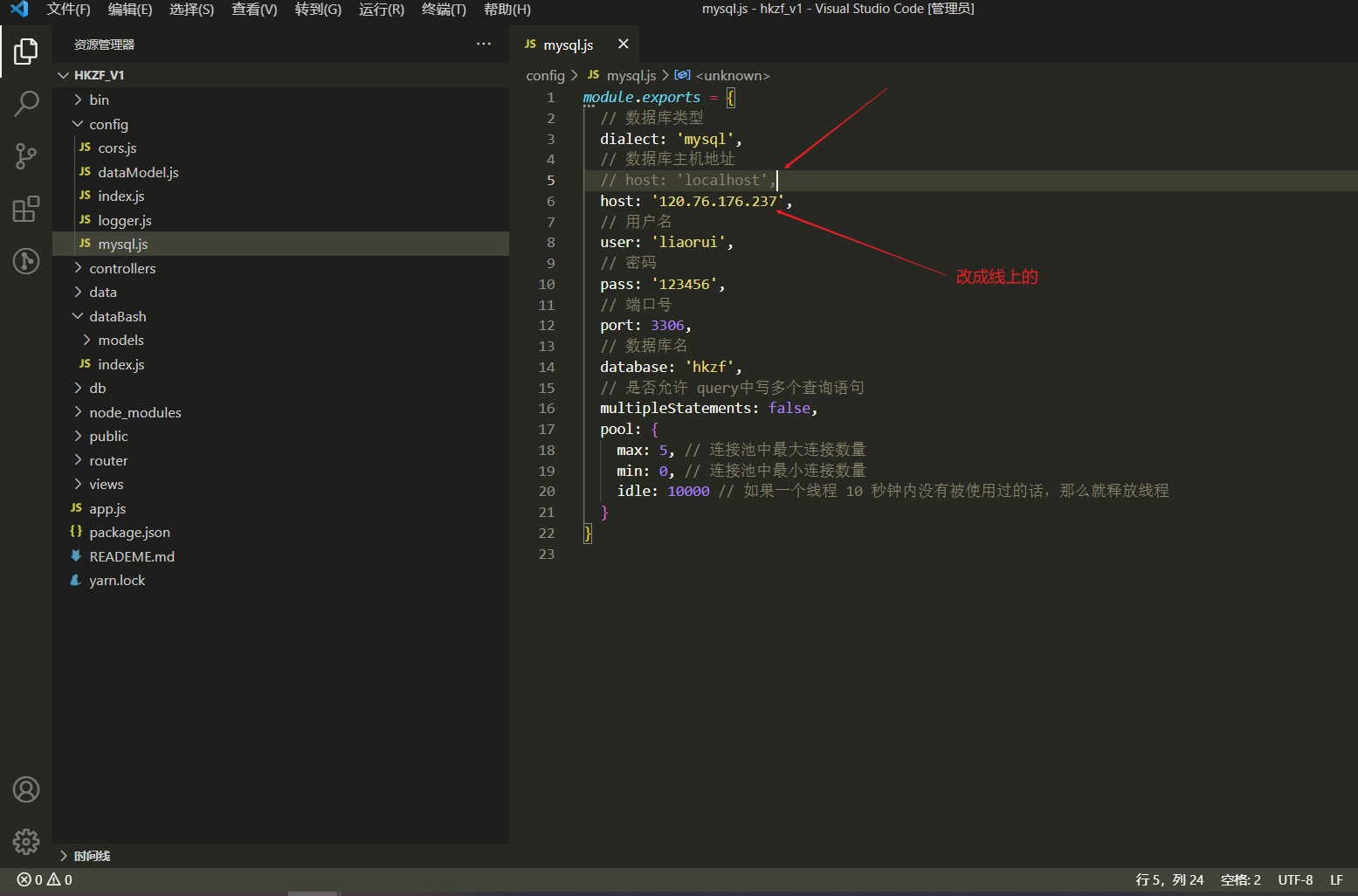1358x896 pixels.
Task: Click the host IP '120.76.176.237' string
Action: pyautogui.click(x=718, y=201)
